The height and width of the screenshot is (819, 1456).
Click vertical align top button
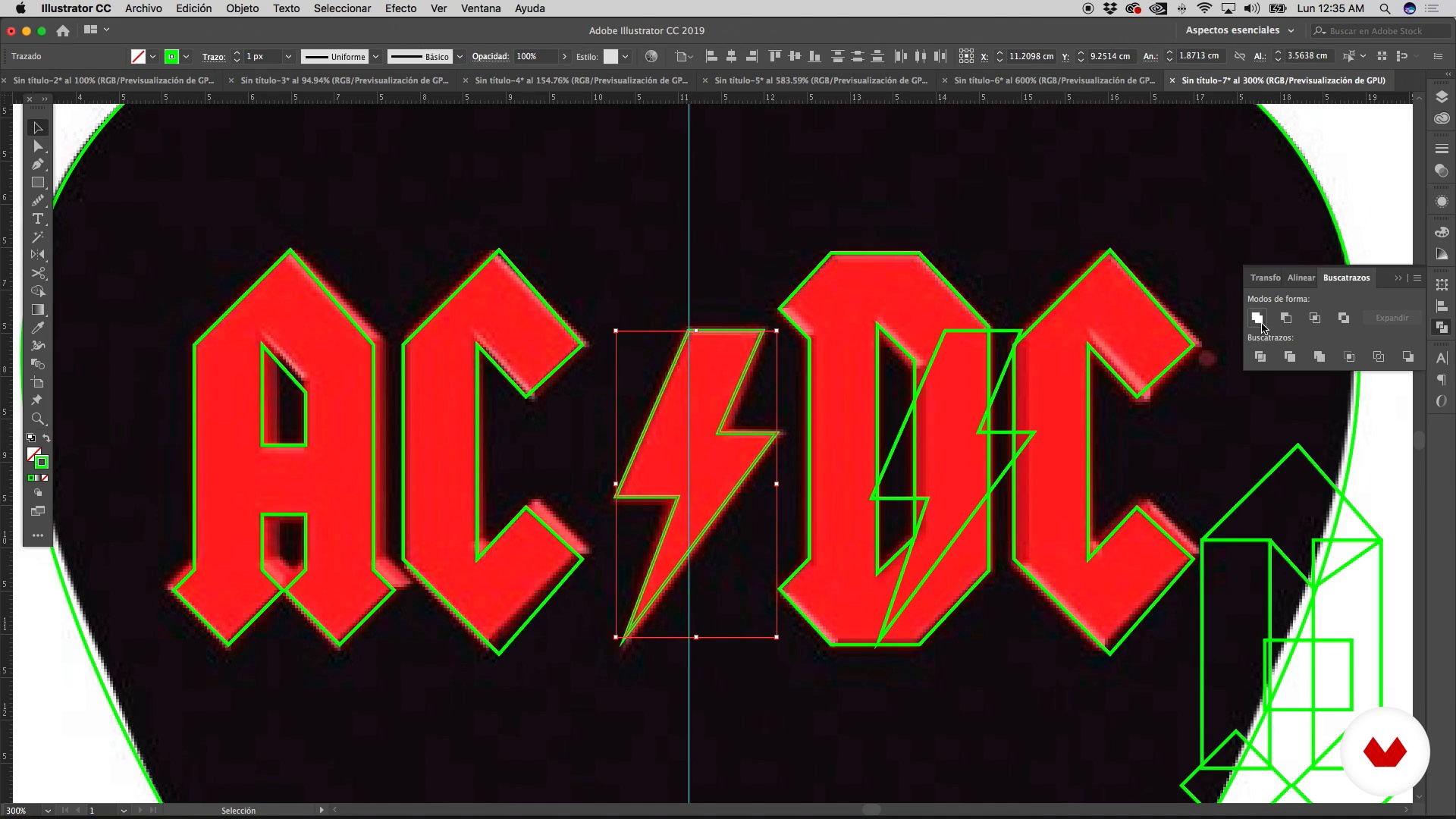pyautogui.click(x=774, y=56)
